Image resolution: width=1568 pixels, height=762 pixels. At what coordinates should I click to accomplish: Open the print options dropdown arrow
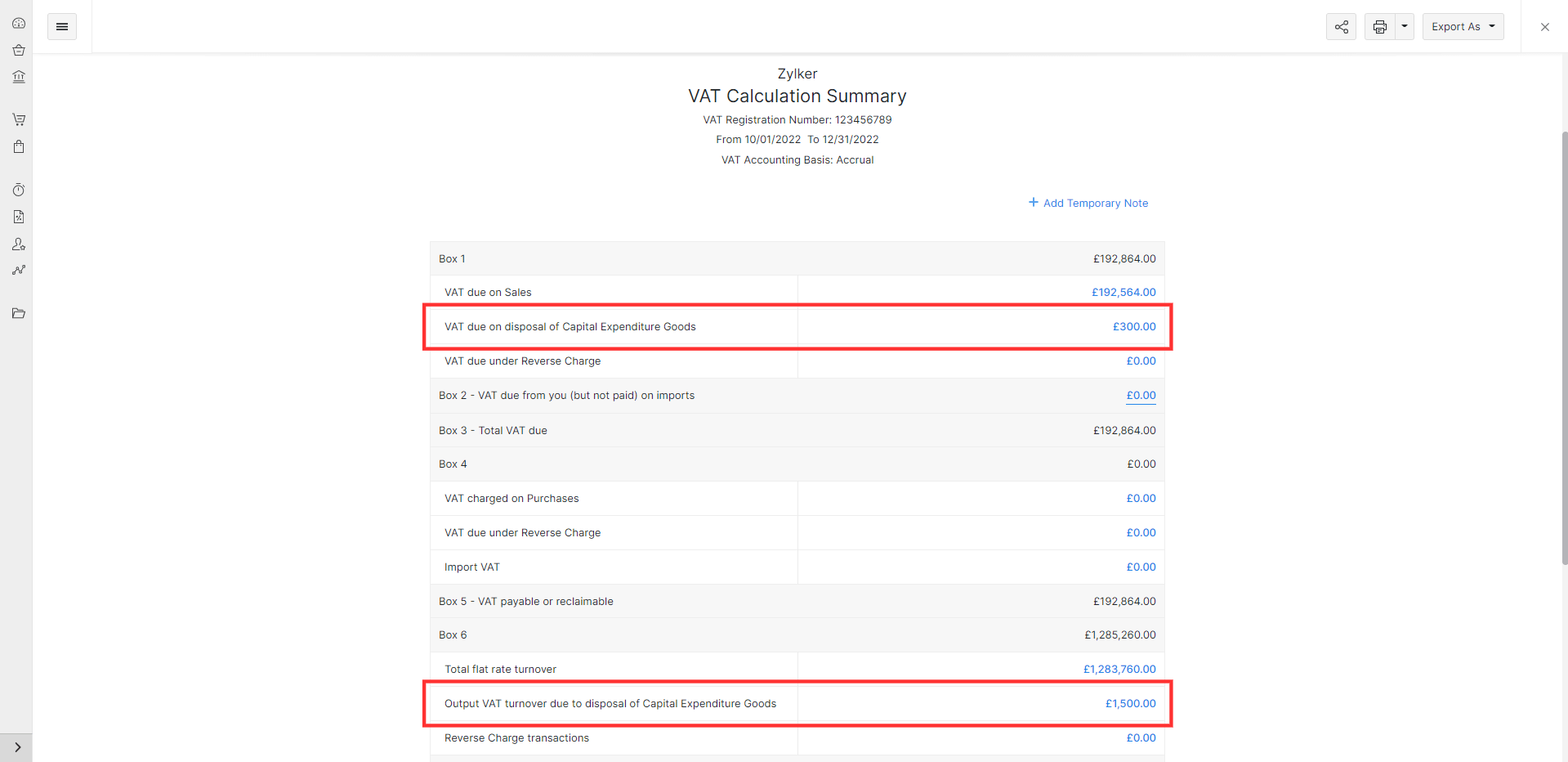click(1403, 26)
